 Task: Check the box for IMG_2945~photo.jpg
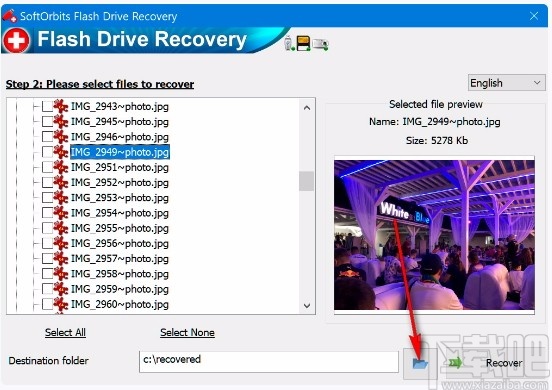[47, 121]
